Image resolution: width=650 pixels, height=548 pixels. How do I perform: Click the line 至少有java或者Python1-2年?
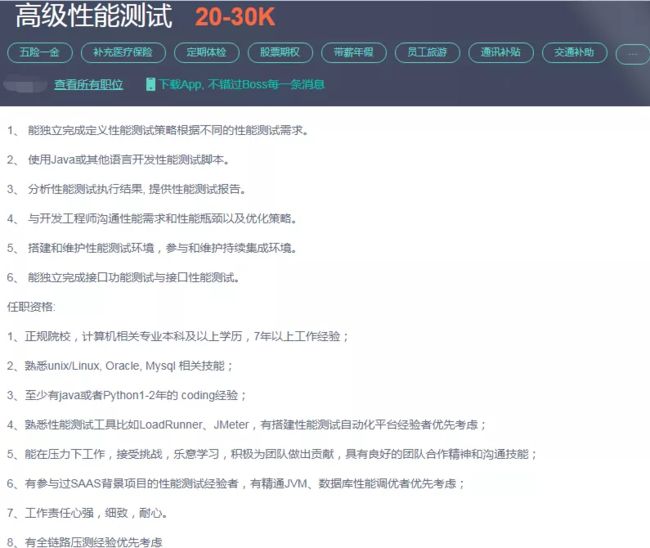126,395
